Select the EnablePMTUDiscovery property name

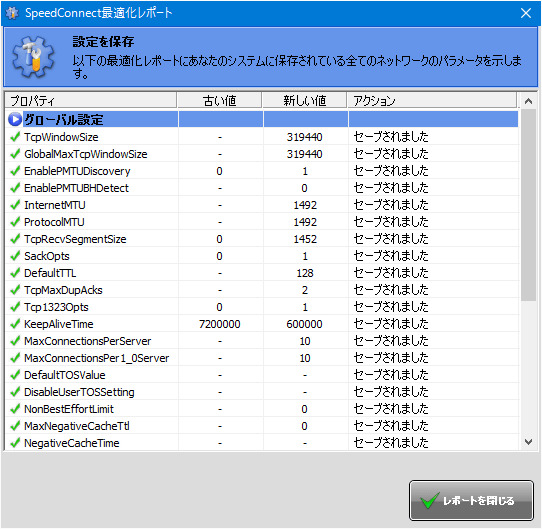point(77,171)
